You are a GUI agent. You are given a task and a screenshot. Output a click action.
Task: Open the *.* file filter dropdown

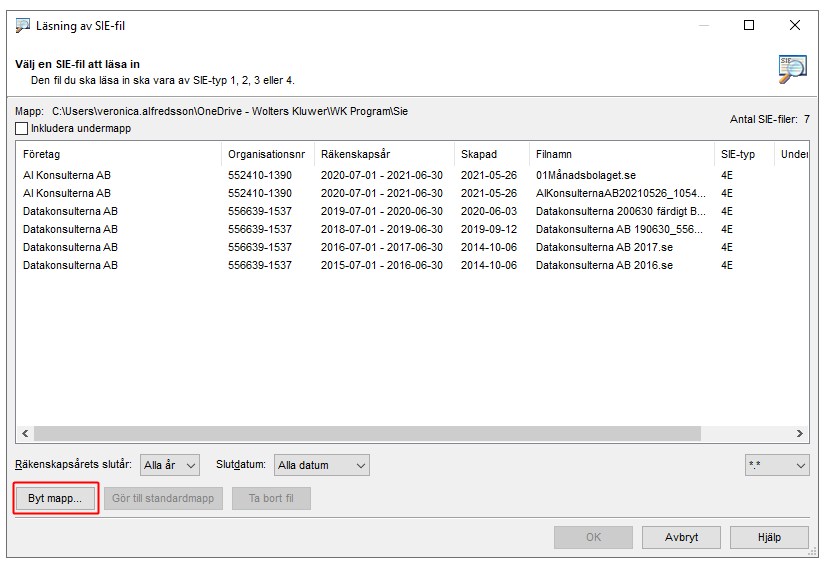pyautogui.click(x=777, y=465)
